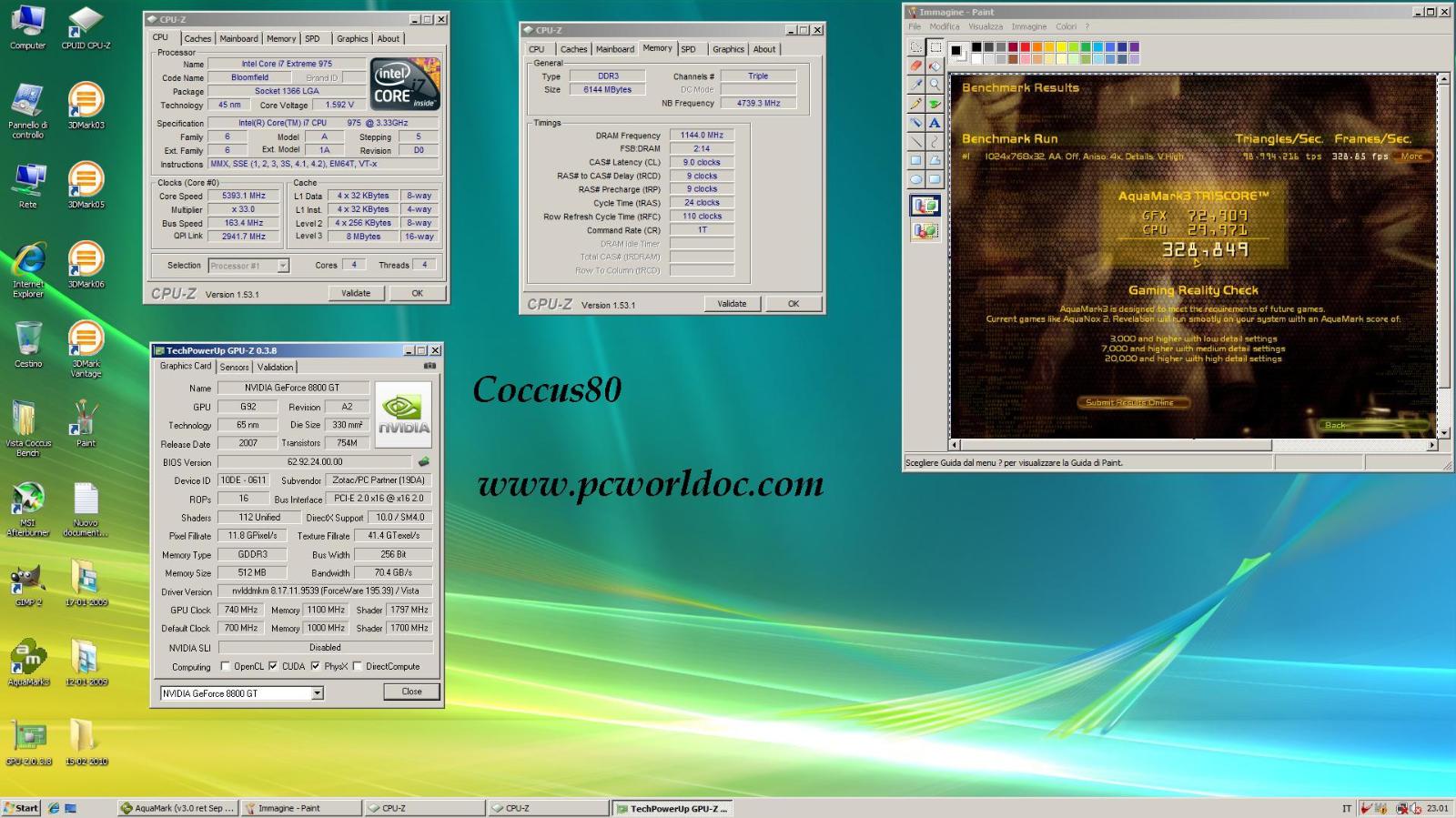Pick the purple color swatch in Paint
Screen dimensions: 1456x818
click(1134, 46)
